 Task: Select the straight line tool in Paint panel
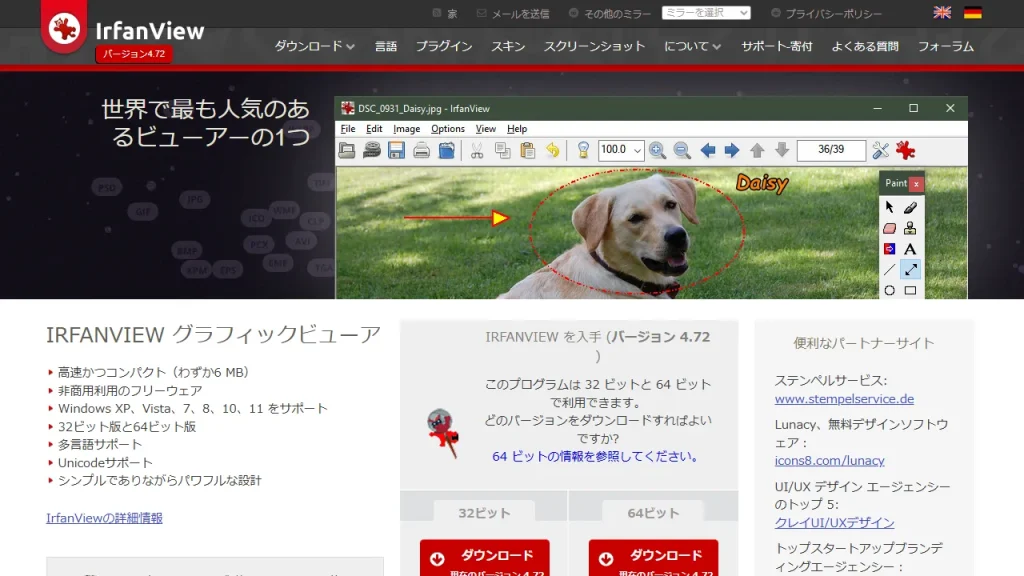(889, 270)
